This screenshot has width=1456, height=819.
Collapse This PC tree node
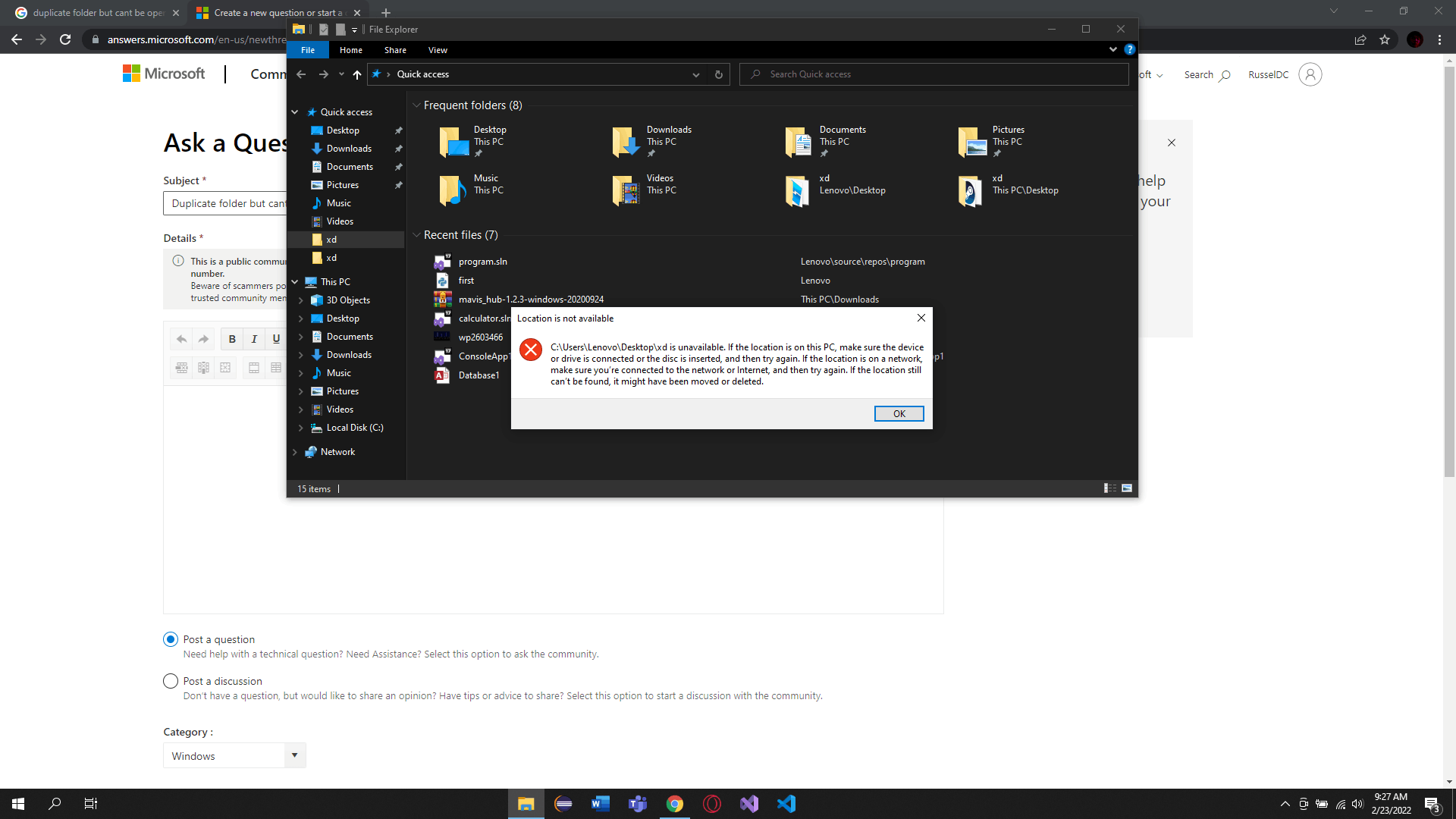[x=295, y=282]
